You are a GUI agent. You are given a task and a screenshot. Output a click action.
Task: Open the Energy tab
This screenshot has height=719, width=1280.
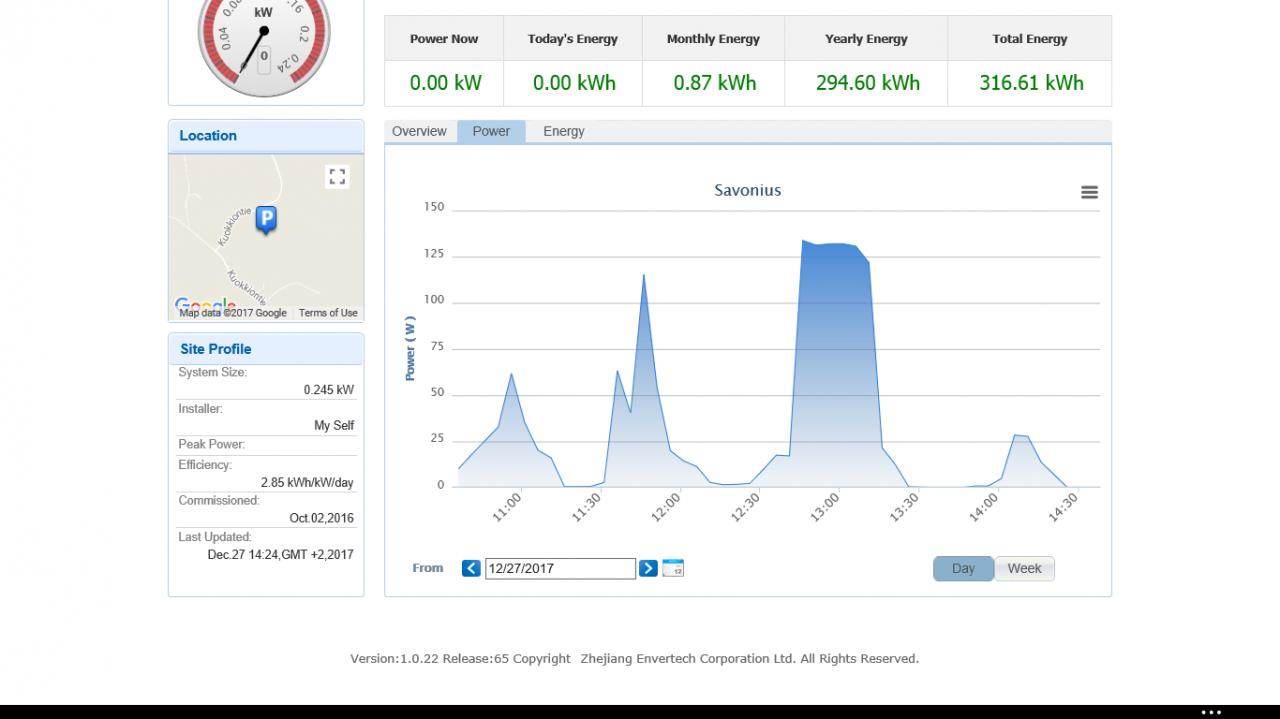564,131
